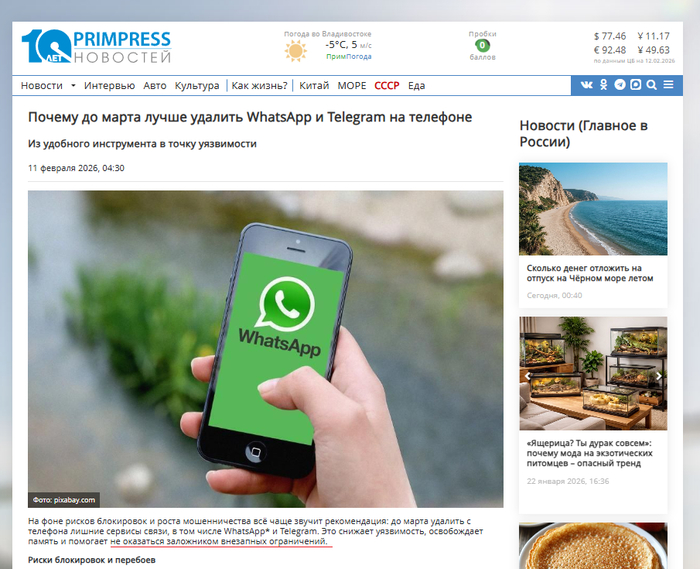Select the red СССР menu item

point(387,85)
